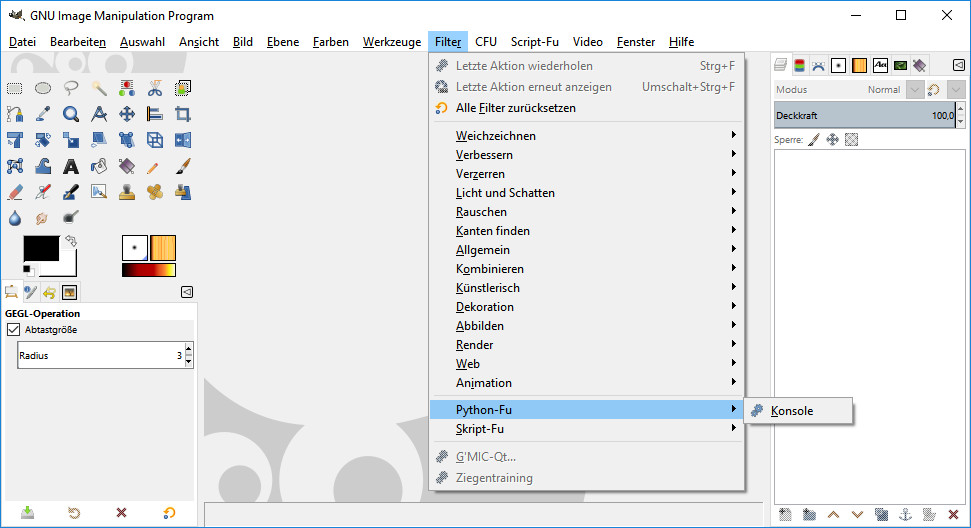Image resolution: width=971 pixels, height=528 pixels.
Task: Save tool preset button in tool options
Action: click(28, 513)
